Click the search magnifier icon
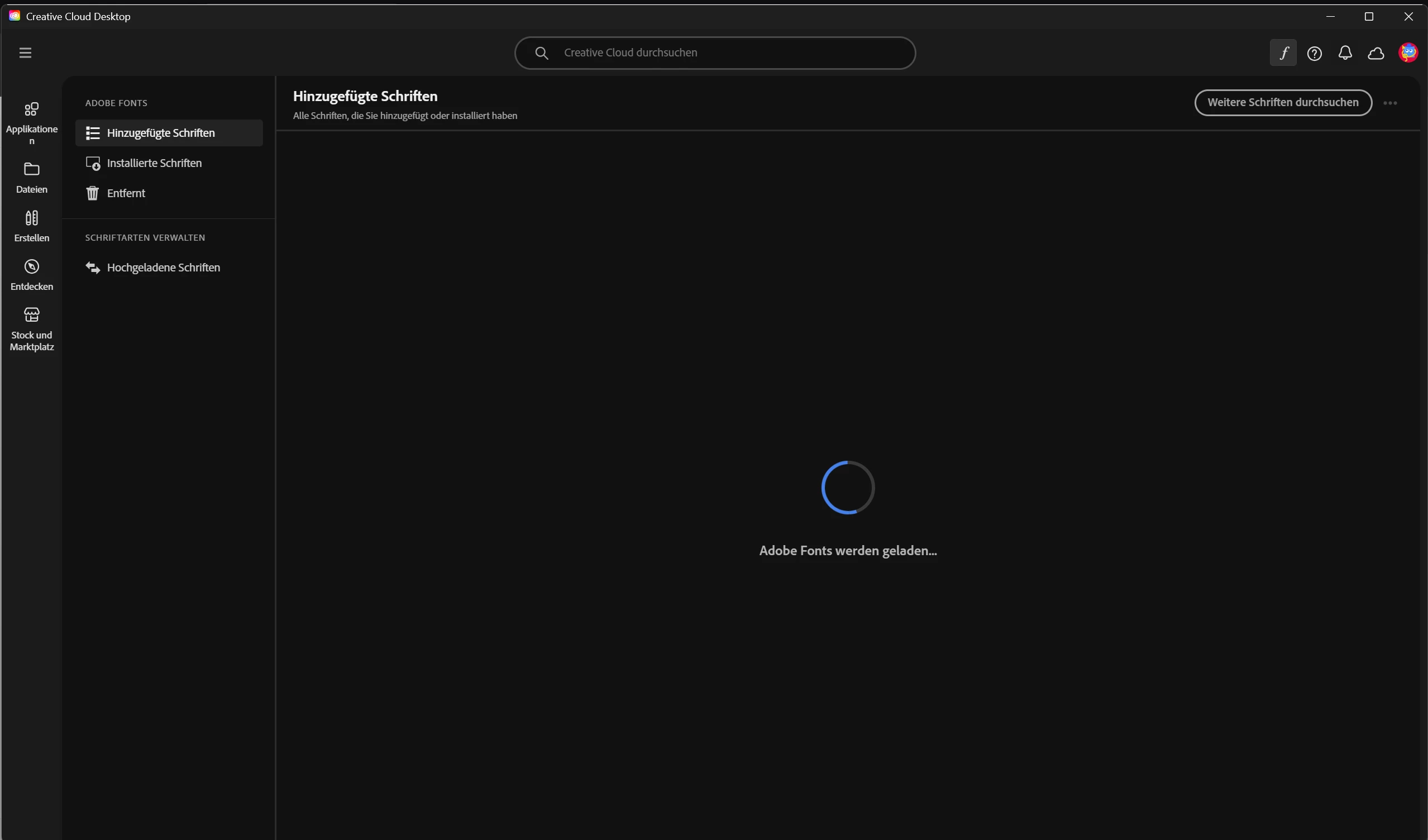This screenshot has height=840, width=1428. tap(542, 53)
